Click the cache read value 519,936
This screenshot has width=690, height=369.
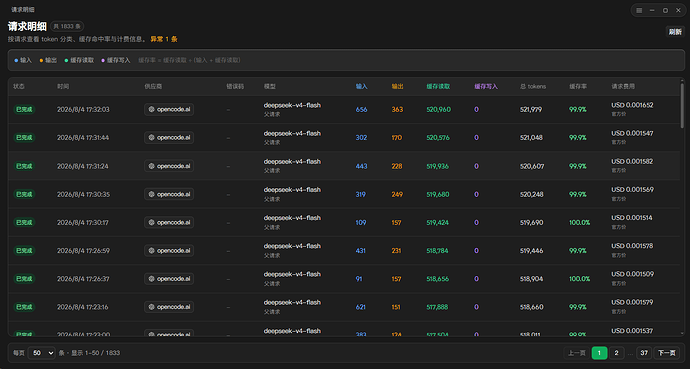pyautogui.click(x=437, y=166)
